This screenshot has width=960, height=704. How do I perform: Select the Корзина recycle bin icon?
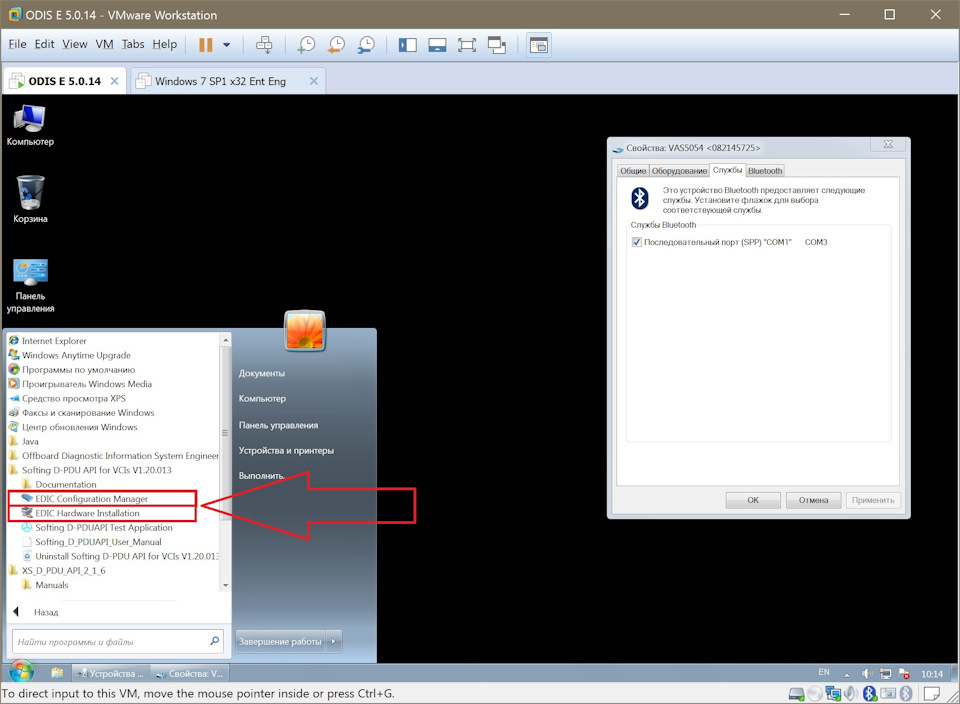coord(30,200)
